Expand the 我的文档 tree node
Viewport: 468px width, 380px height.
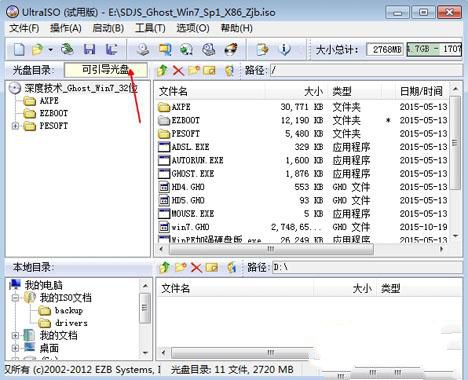pyautogui.click(x=15, y=335)
